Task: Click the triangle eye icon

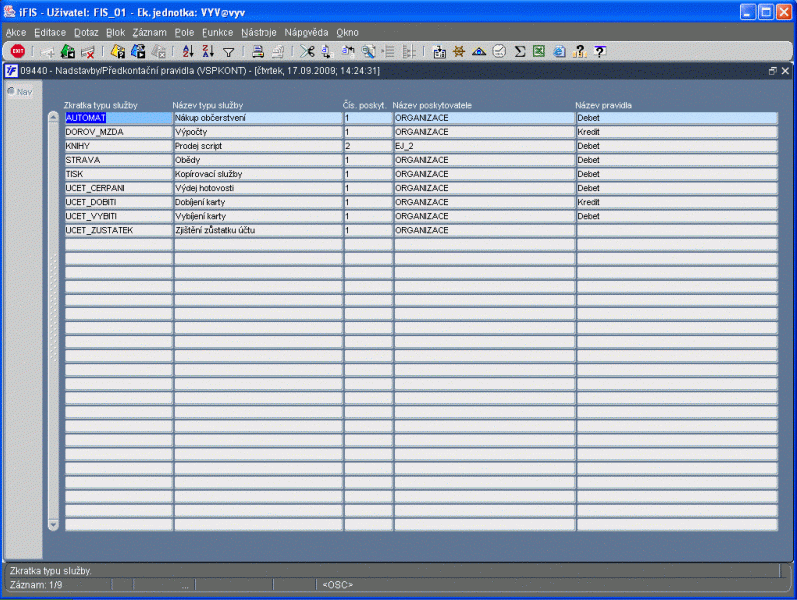Action: 479,51
